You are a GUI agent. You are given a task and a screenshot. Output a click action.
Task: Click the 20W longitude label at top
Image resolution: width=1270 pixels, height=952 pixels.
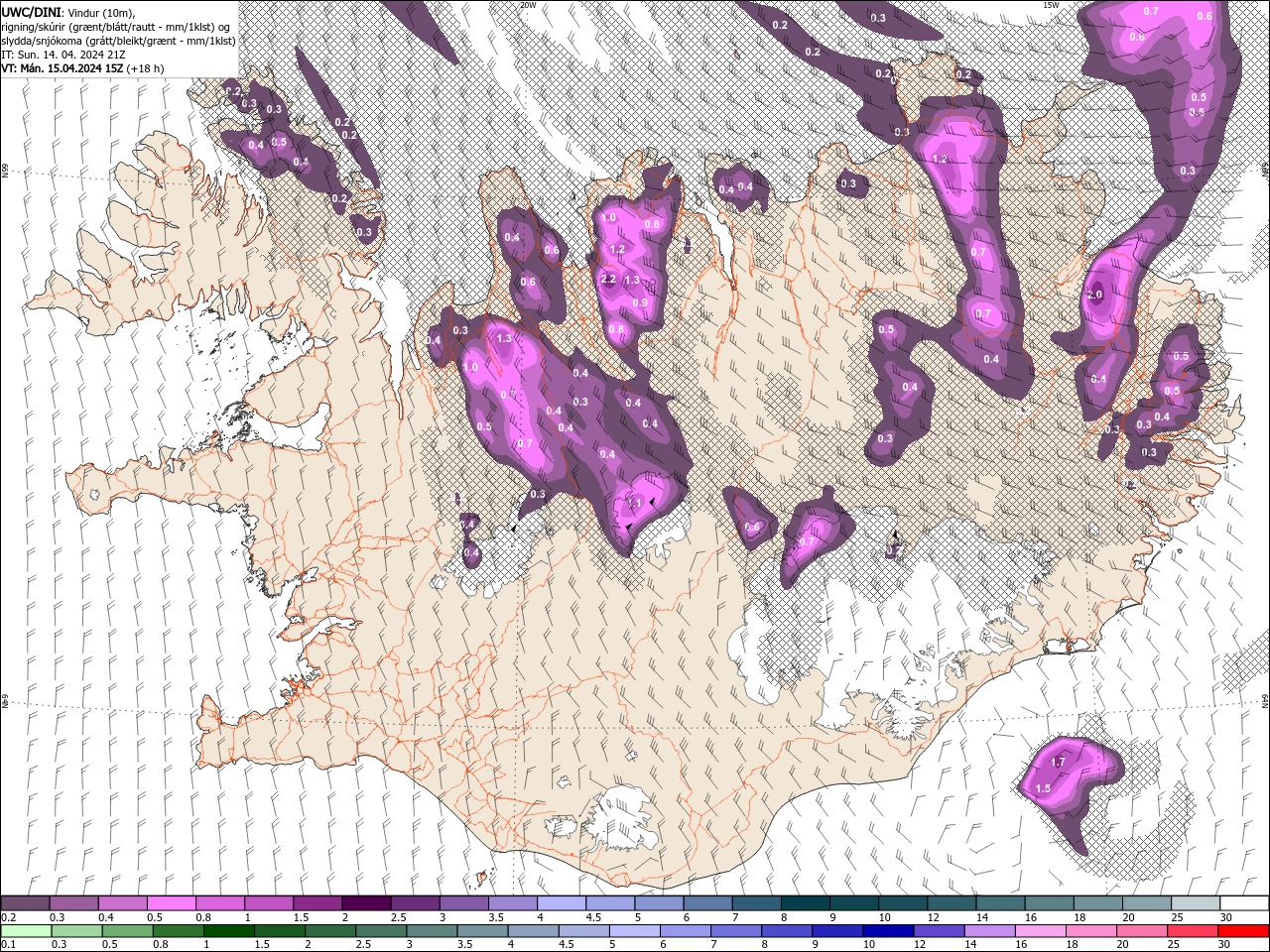[x=528, y=5]
